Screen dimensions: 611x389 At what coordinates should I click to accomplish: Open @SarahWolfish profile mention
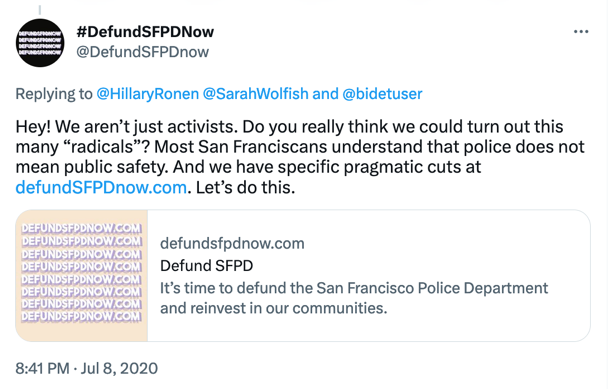click(x=256, y=94)
